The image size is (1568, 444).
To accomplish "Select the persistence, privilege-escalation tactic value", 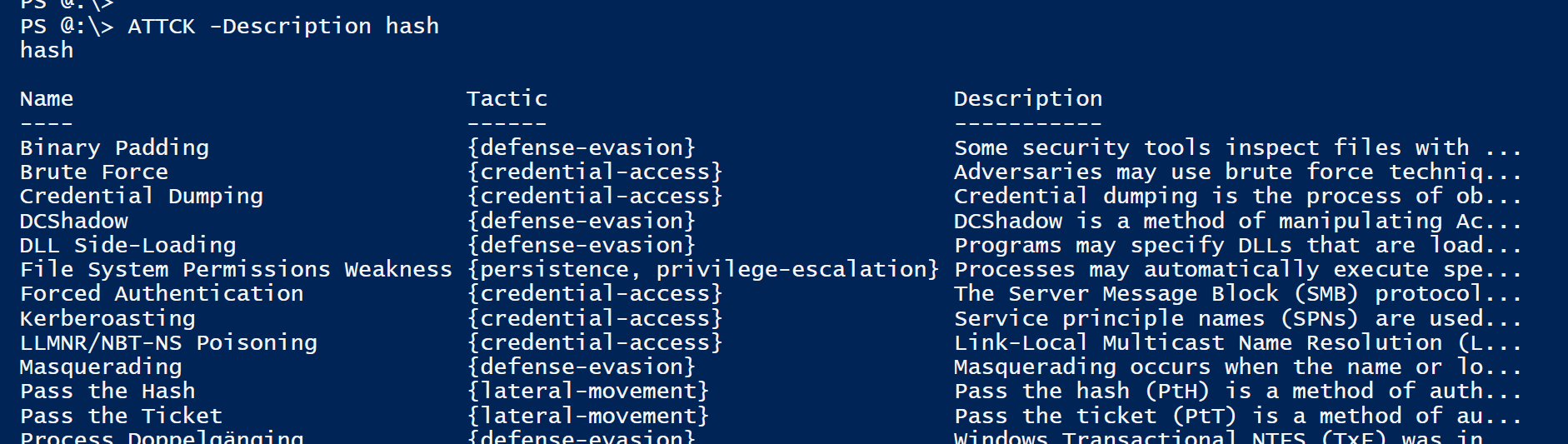I will (703, 270).
